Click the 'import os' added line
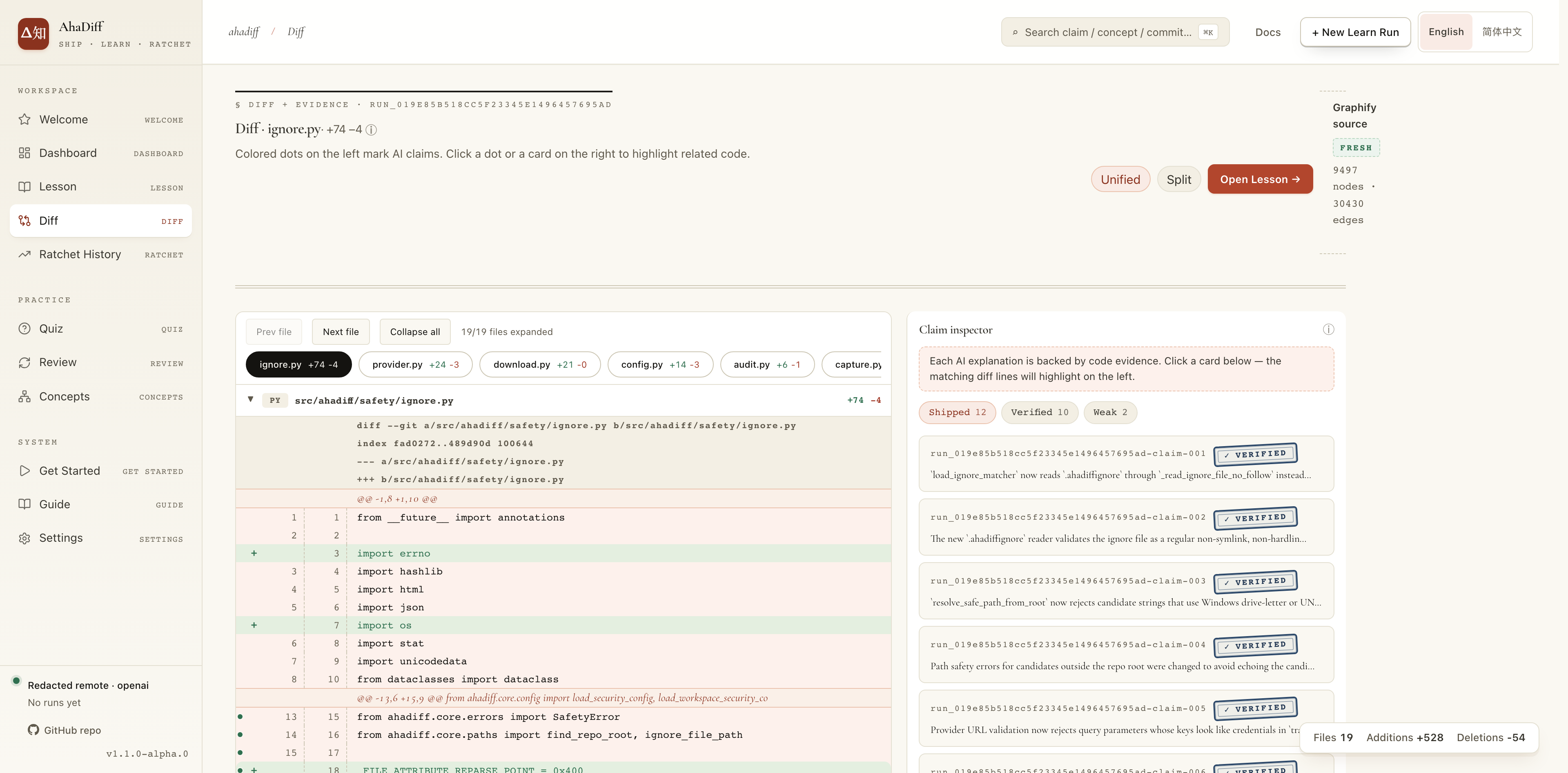Image resolution: width=1568 pixels, height=773 pixels. (x=563, y=625)
